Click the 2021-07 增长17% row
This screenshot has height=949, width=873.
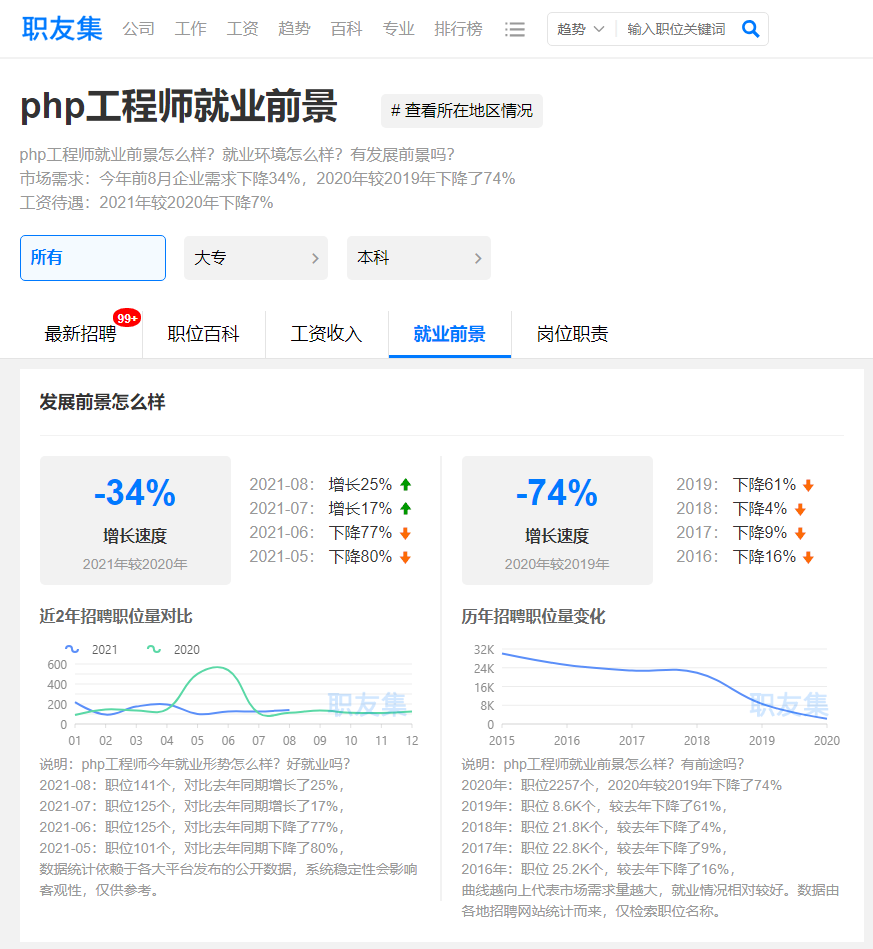tap(331, 509)
